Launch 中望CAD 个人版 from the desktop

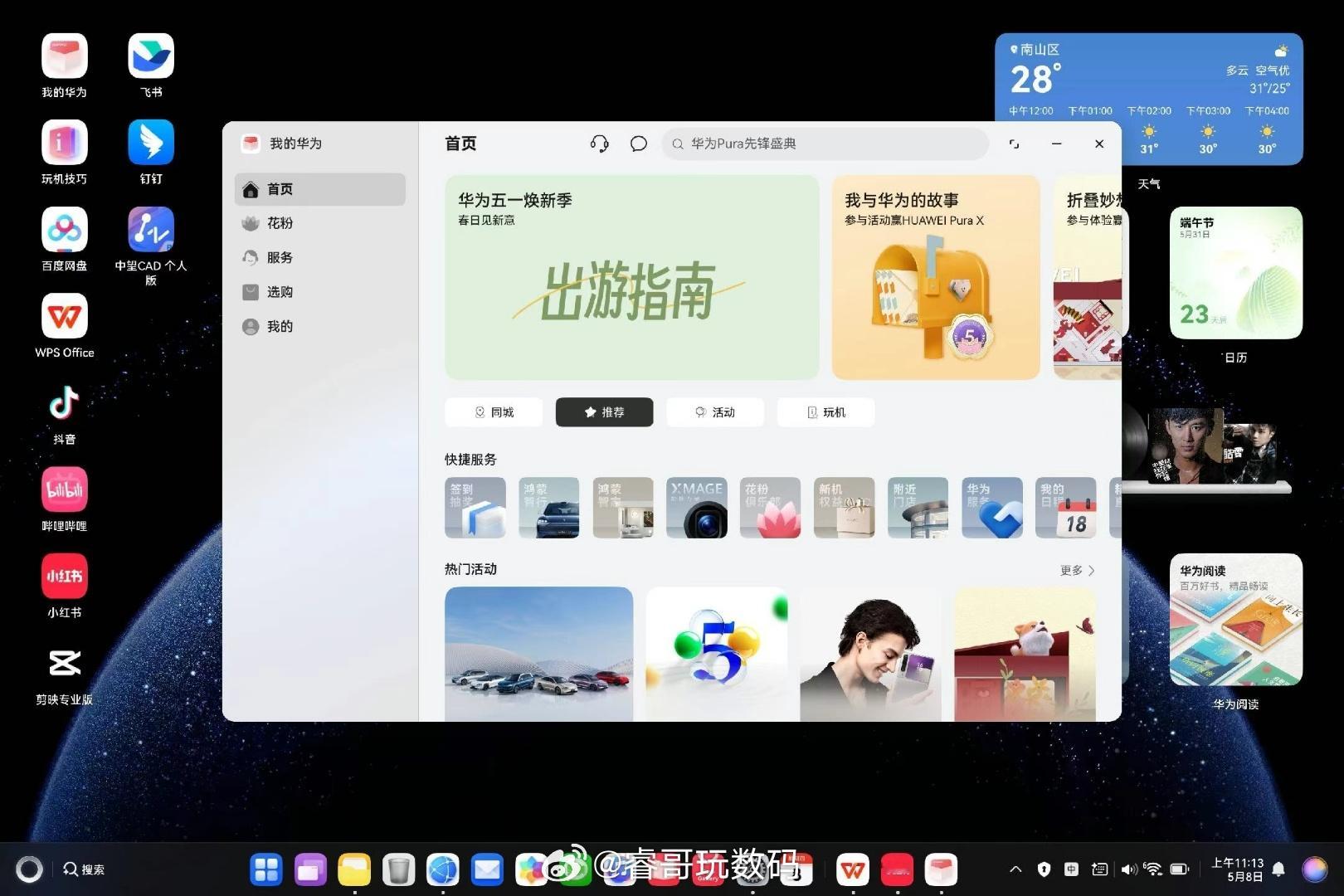point(151,246)
